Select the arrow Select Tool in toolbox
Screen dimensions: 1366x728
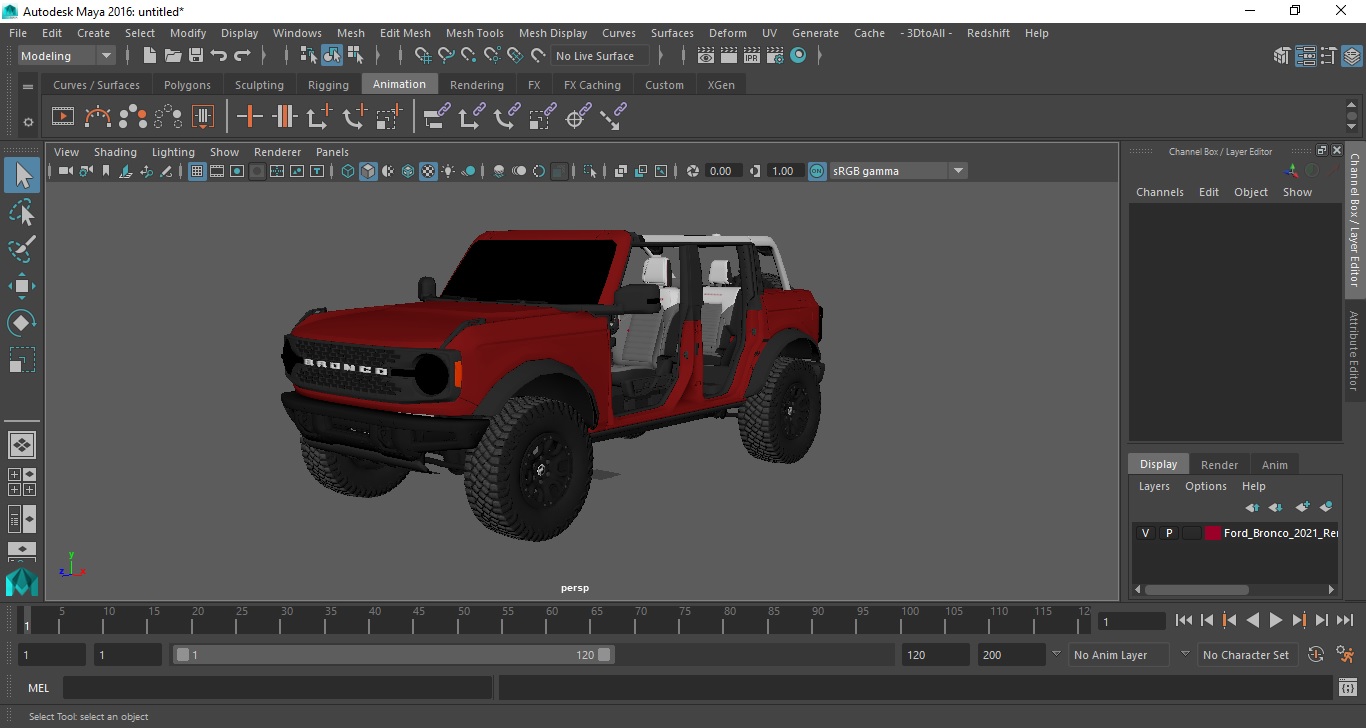pyautogui.click(x=22, y=176)
